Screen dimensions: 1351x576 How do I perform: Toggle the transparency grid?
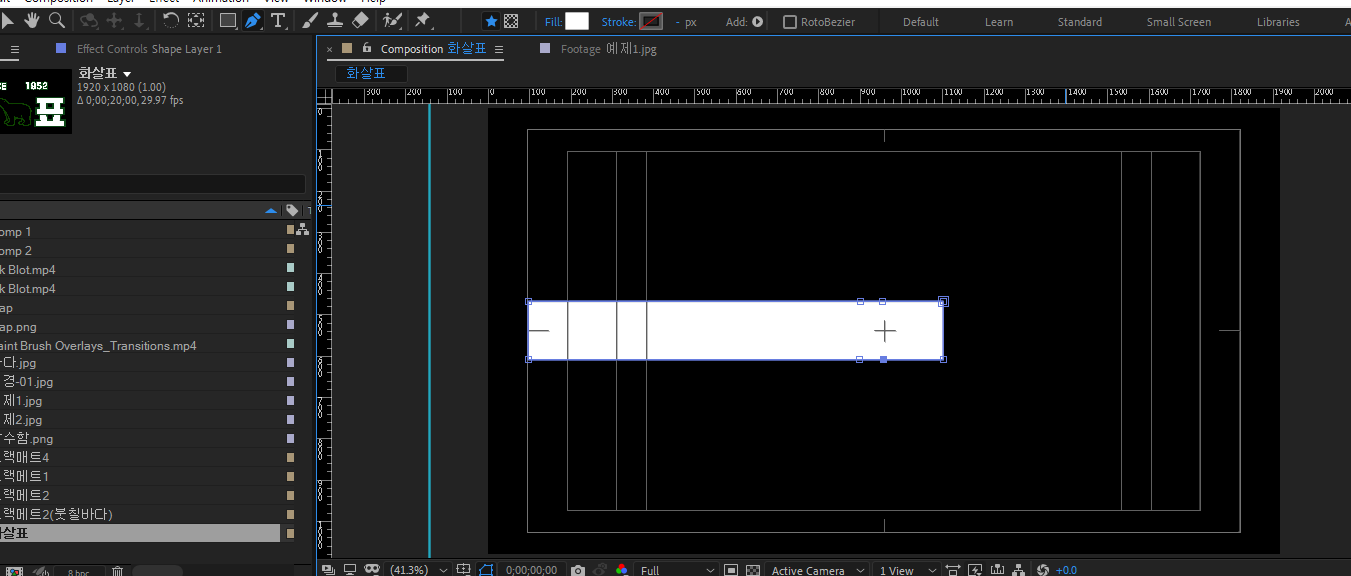[753, 570]
